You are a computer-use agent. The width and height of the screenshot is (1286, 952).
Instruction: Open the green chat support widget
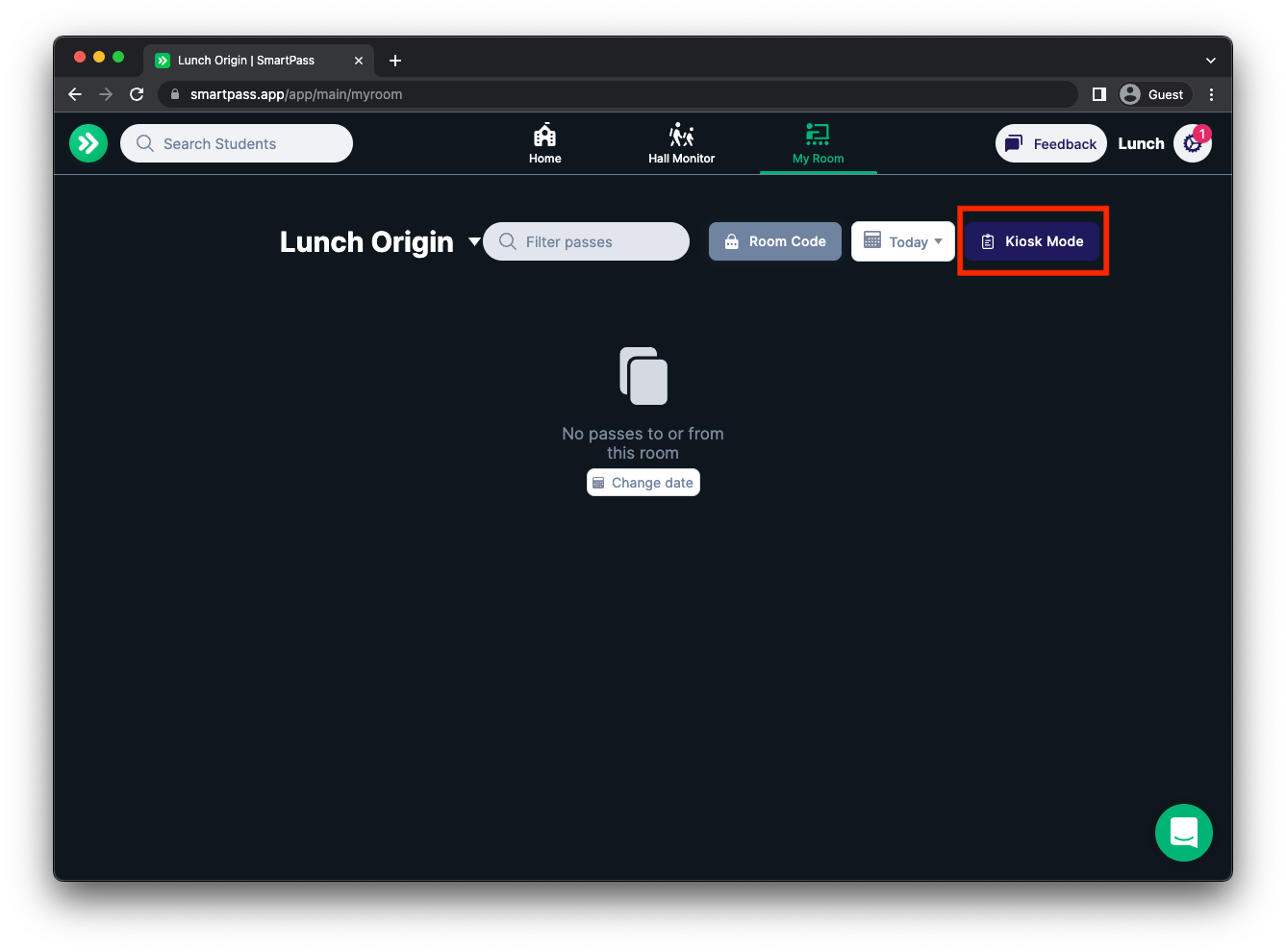[x=1183, y=833]
